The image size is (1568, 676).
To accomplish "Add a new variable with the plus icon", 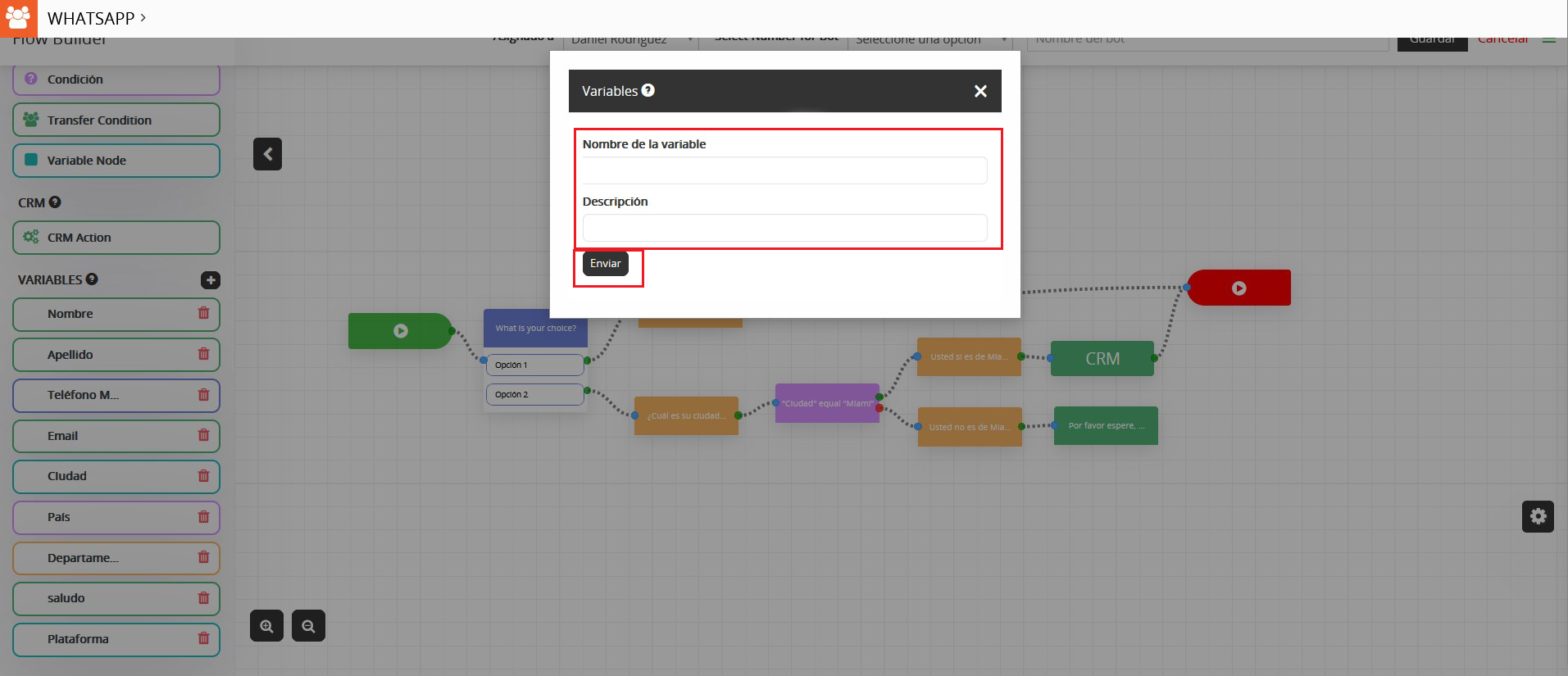I will coord(211,280).
